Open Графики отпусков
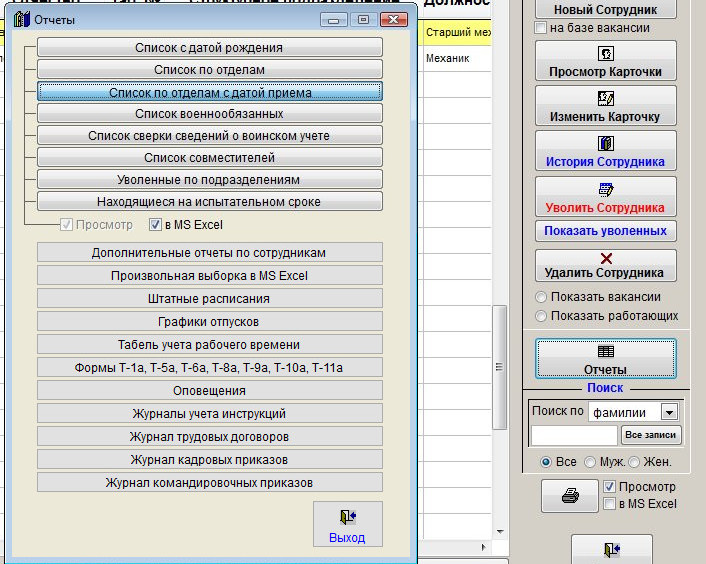706x564 pixels. click(x=210, y=321)
